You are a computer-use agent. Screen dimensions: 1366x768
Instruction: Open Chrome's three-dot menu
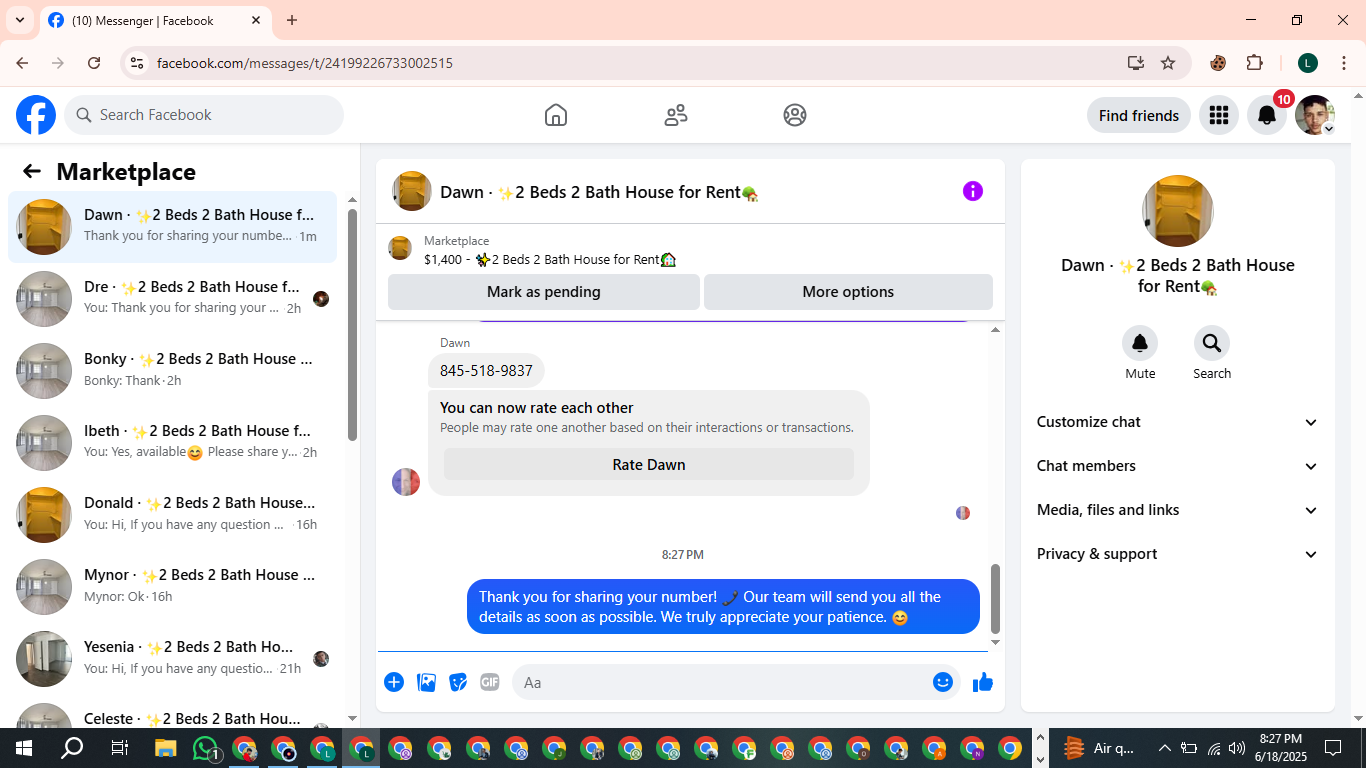[1344, 63]
